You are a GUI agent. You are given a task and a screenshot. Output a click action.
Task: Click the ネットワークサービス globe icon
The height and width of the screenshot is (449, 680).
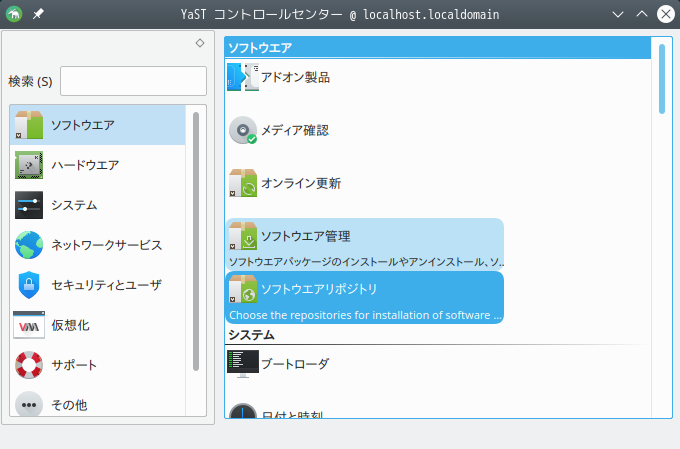[x=29, y=245]
